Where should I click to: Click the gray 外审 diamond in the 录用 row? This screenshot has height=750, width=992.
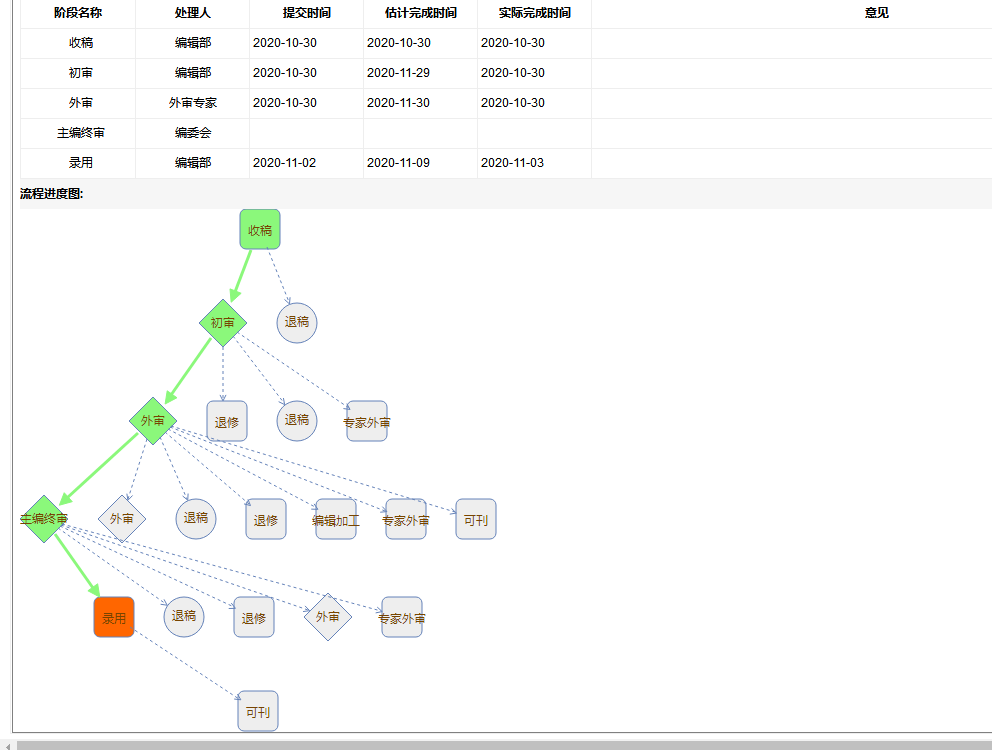pos(328,617)
